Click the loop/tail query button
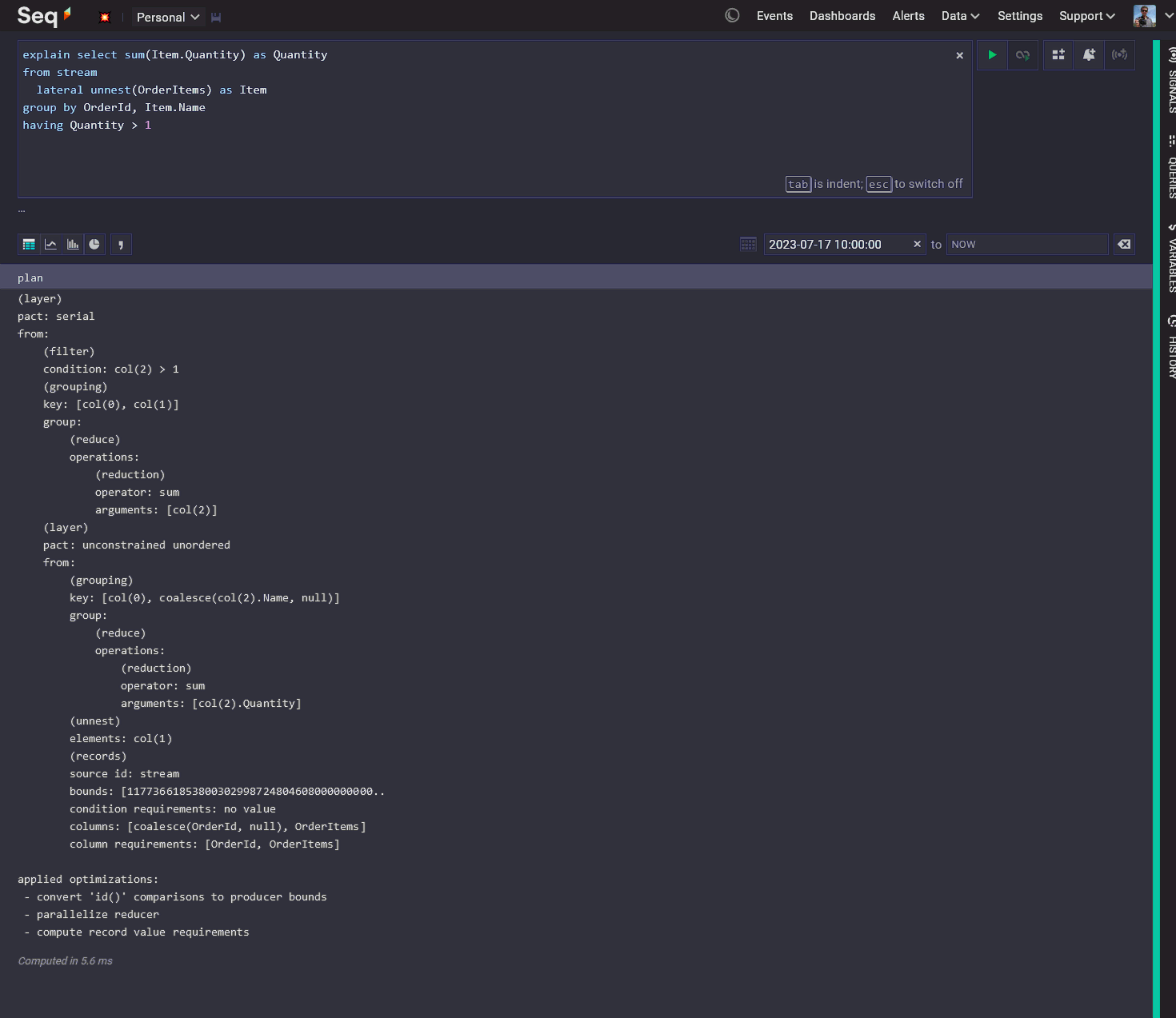This screenshot has height=1018, width=1176. pos(1022,55)
